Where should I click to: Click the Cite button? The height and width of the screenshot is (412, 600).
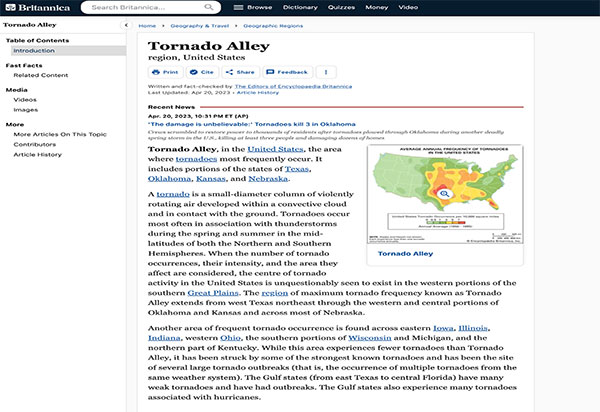point(202,72)
